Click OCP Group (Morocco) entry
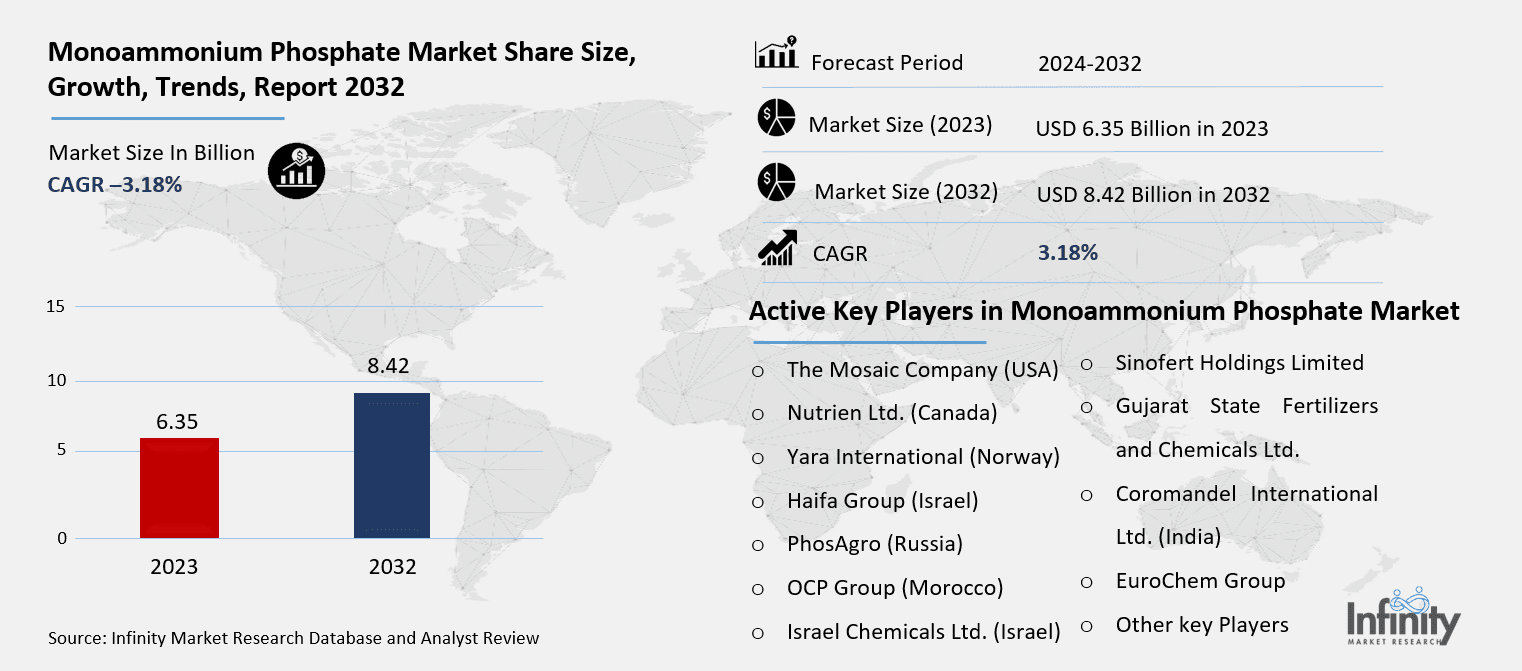1522x671 pixels. pyautogui.click(x=894, y=588)
